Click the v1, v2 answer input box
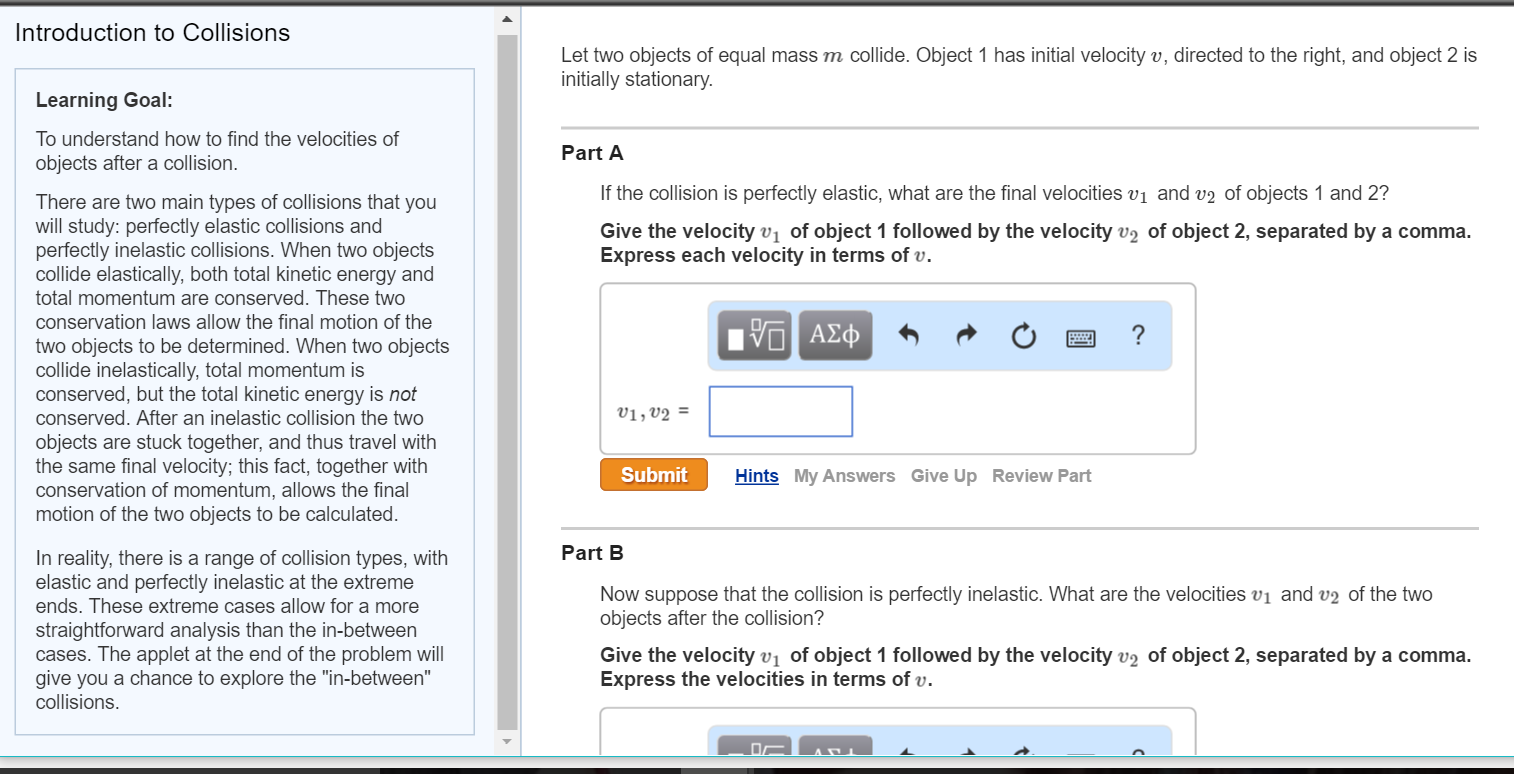The height and width of the screenshot is (774, 1514). (780, 411)
